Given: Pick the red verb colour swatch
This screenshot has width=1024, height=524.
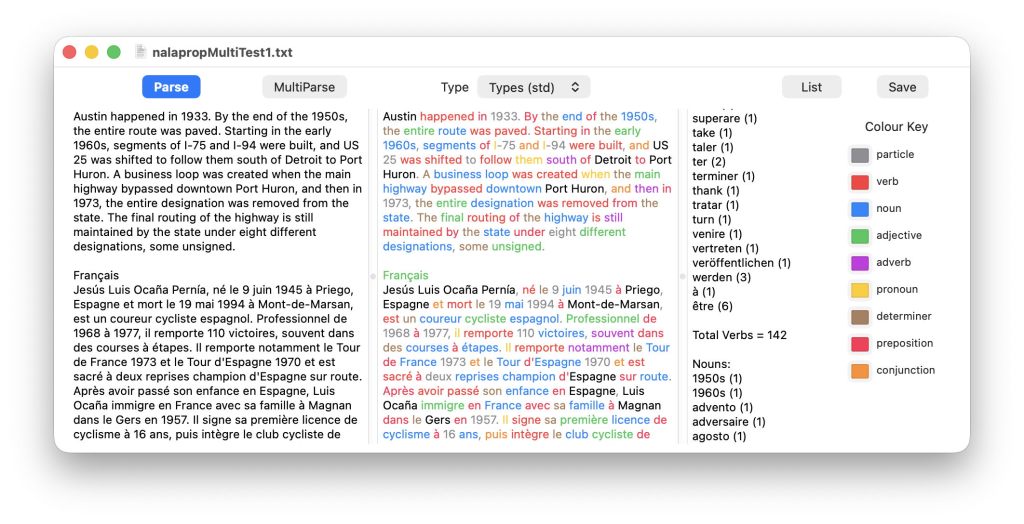Looking at the screenshot, I should 859,182.
